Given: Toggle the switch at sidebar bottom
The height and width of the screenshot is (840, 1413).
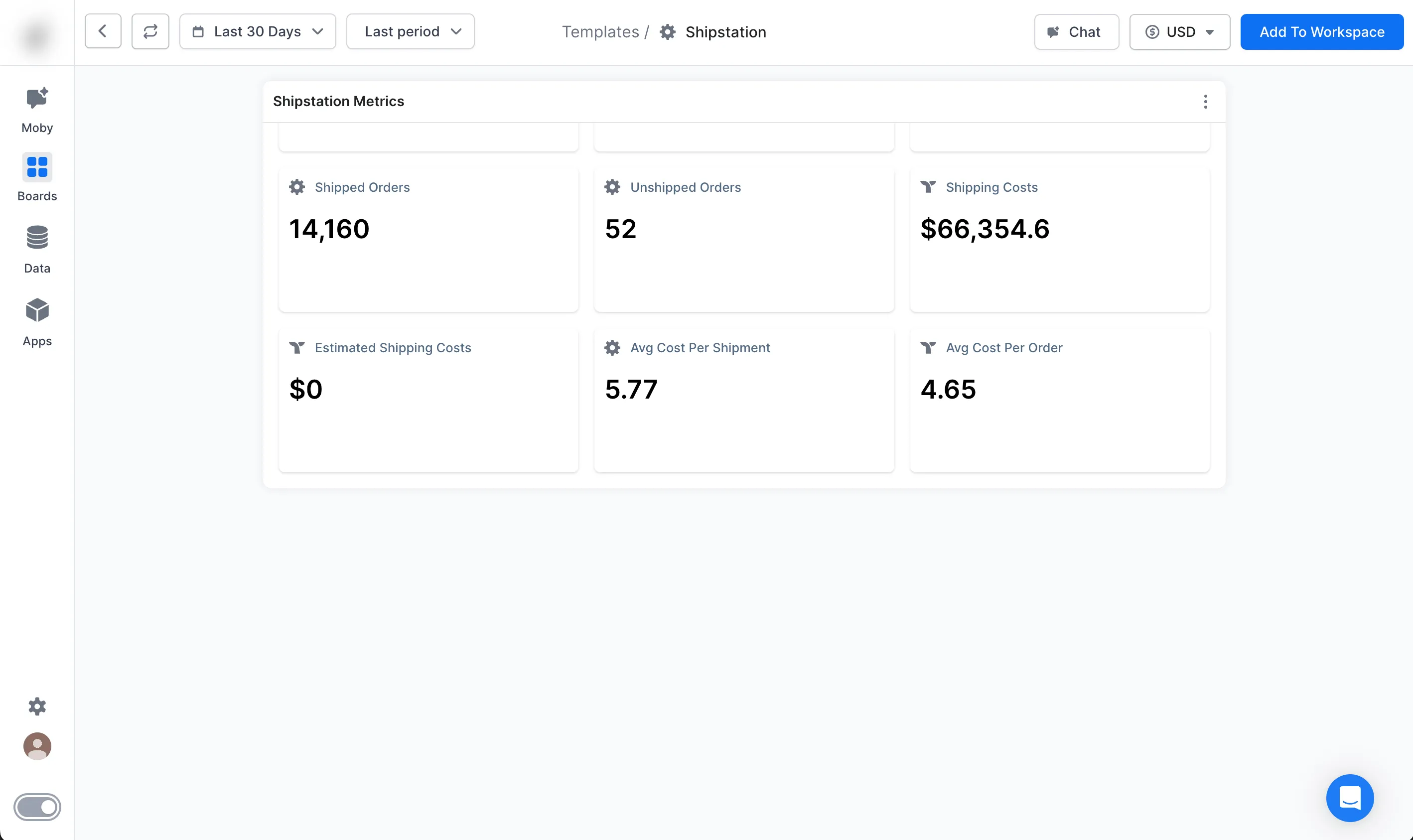Looking at the screenshot, I should pos(37,807).
